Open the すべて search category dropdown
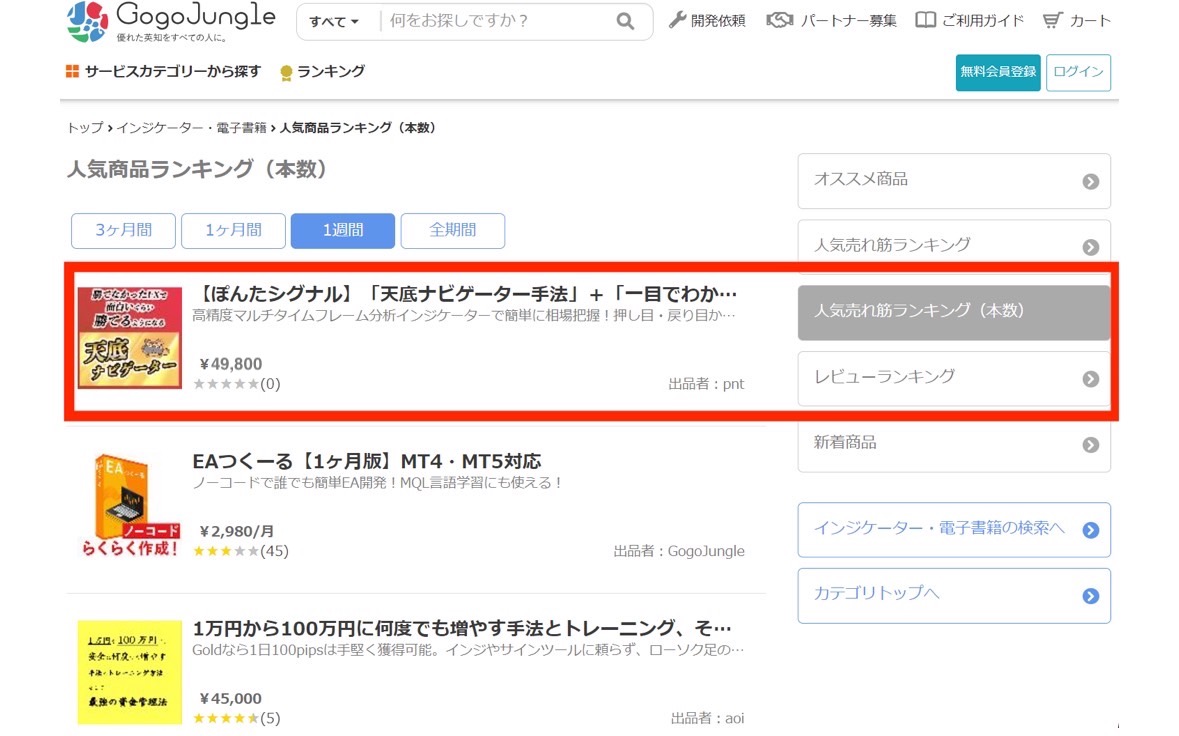The height and width of the screenshot is (736, 1179). 334,21
